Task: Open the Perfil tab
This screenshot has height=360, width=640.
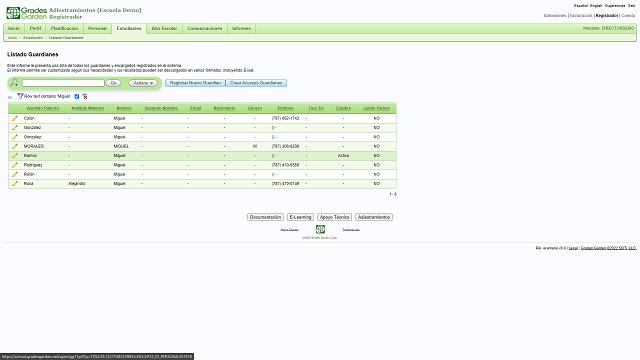Action: click(36, 29)
